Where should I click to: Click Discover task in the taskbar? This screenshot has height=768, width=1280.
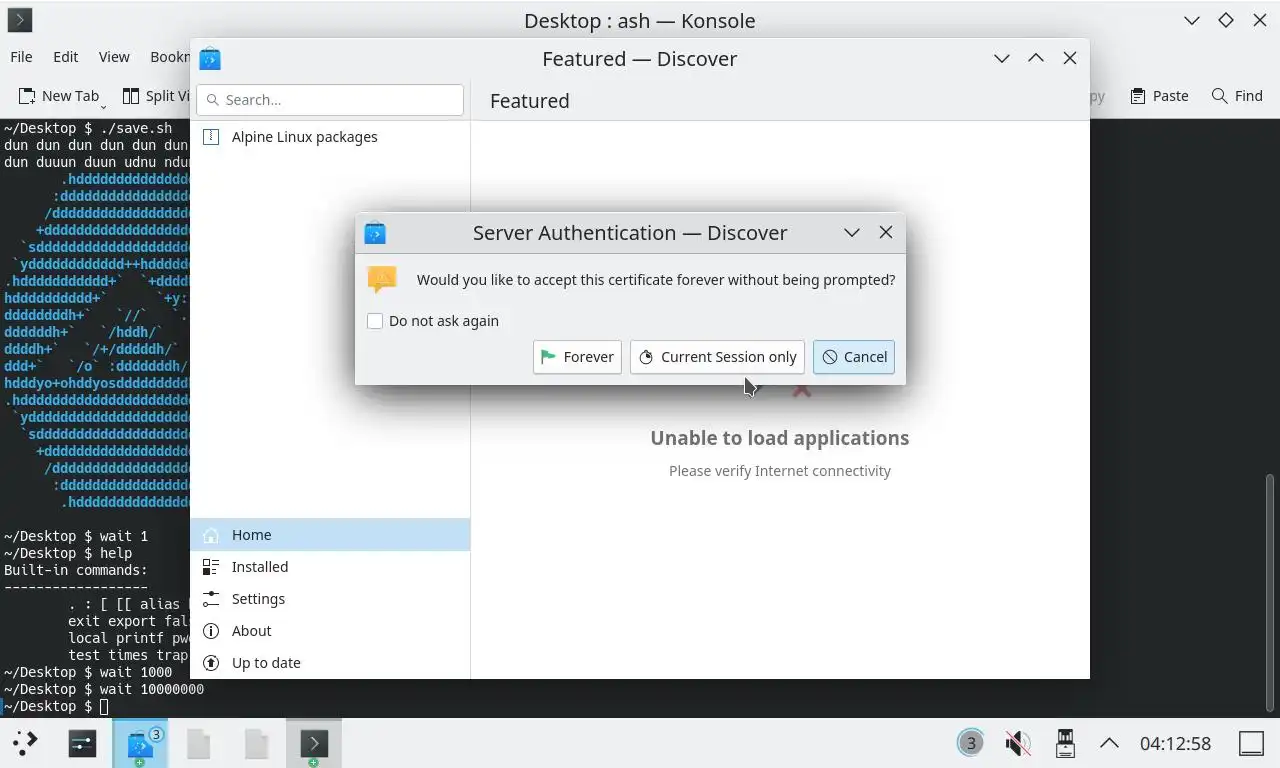coord(140,743)
